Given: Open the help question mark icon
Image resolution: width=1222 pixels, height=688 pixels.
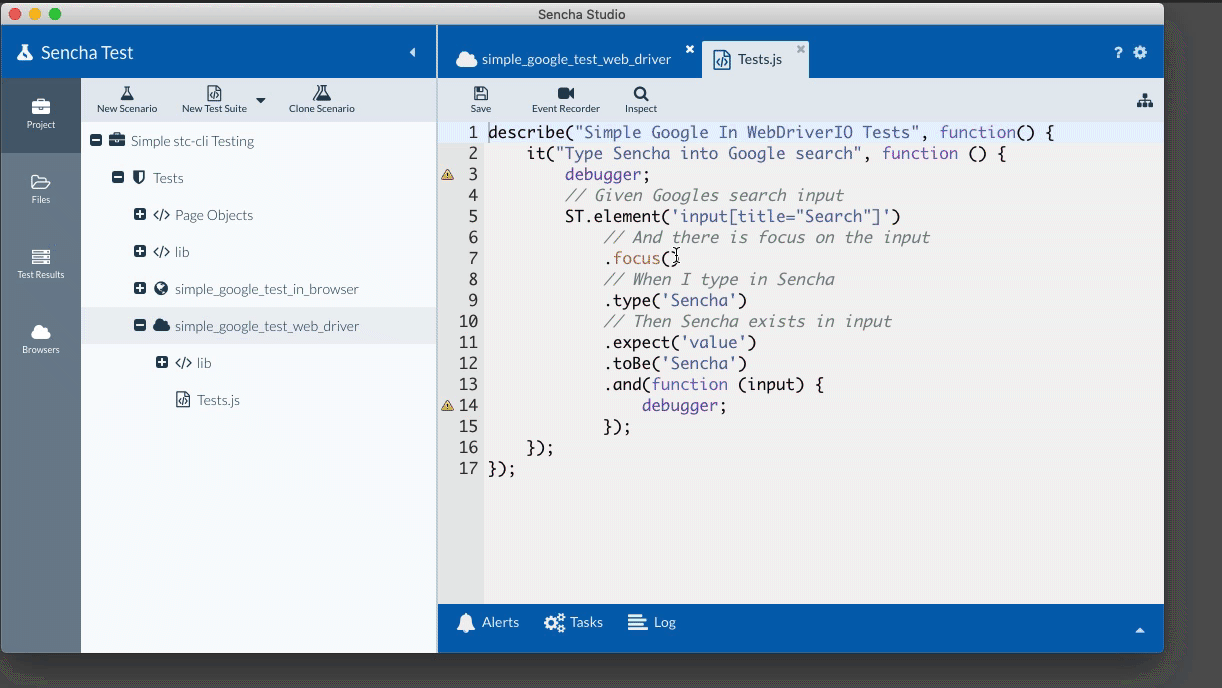Looking at the screenshot, I should click(x=1118, y=53).
